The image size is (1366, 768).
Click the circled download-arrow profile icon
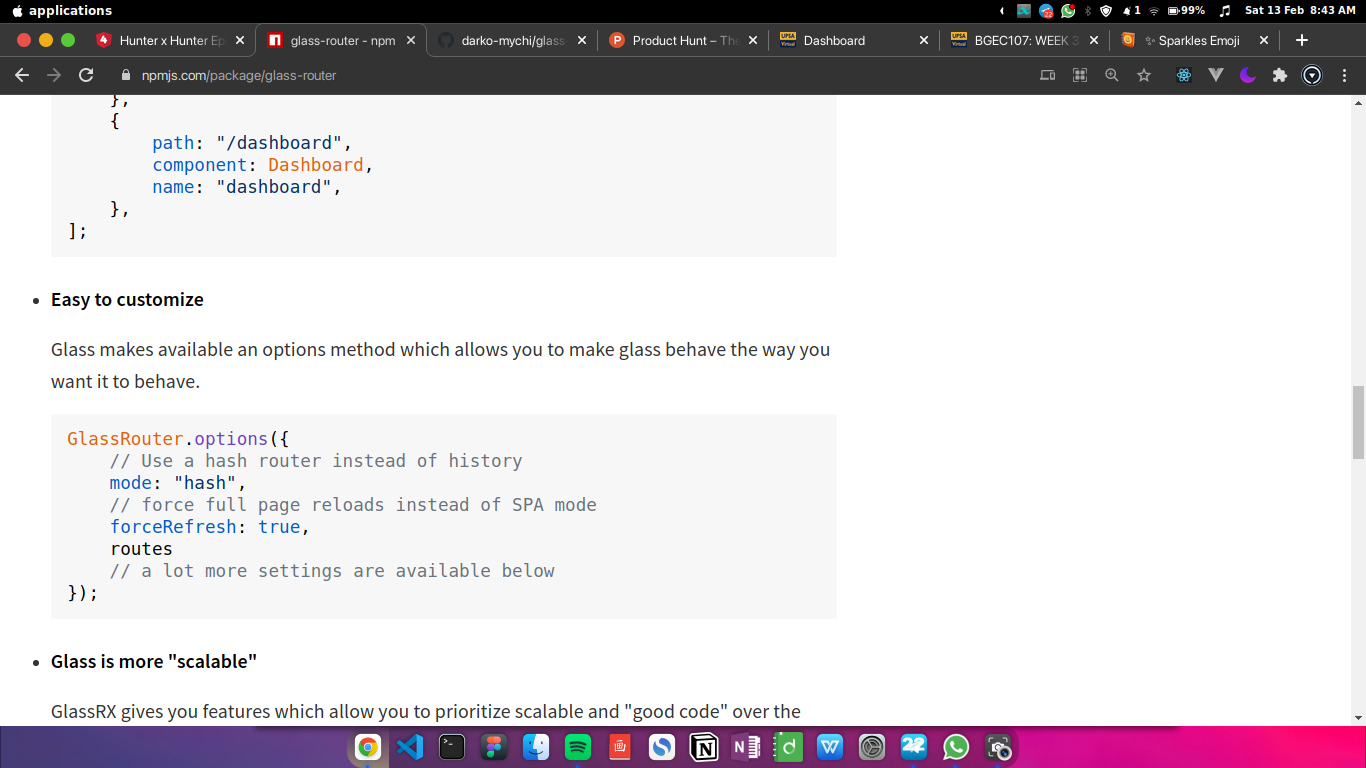[x=1312, y=75]
